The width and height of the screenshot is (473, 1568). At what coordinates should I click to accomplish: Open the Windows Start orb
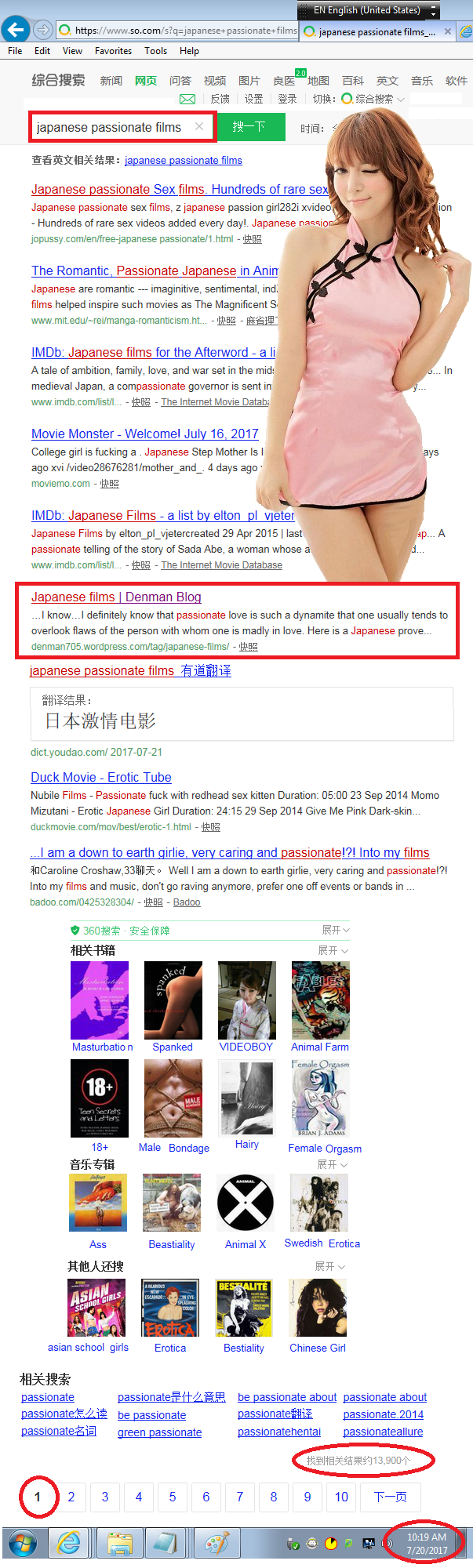point(23,1544)
